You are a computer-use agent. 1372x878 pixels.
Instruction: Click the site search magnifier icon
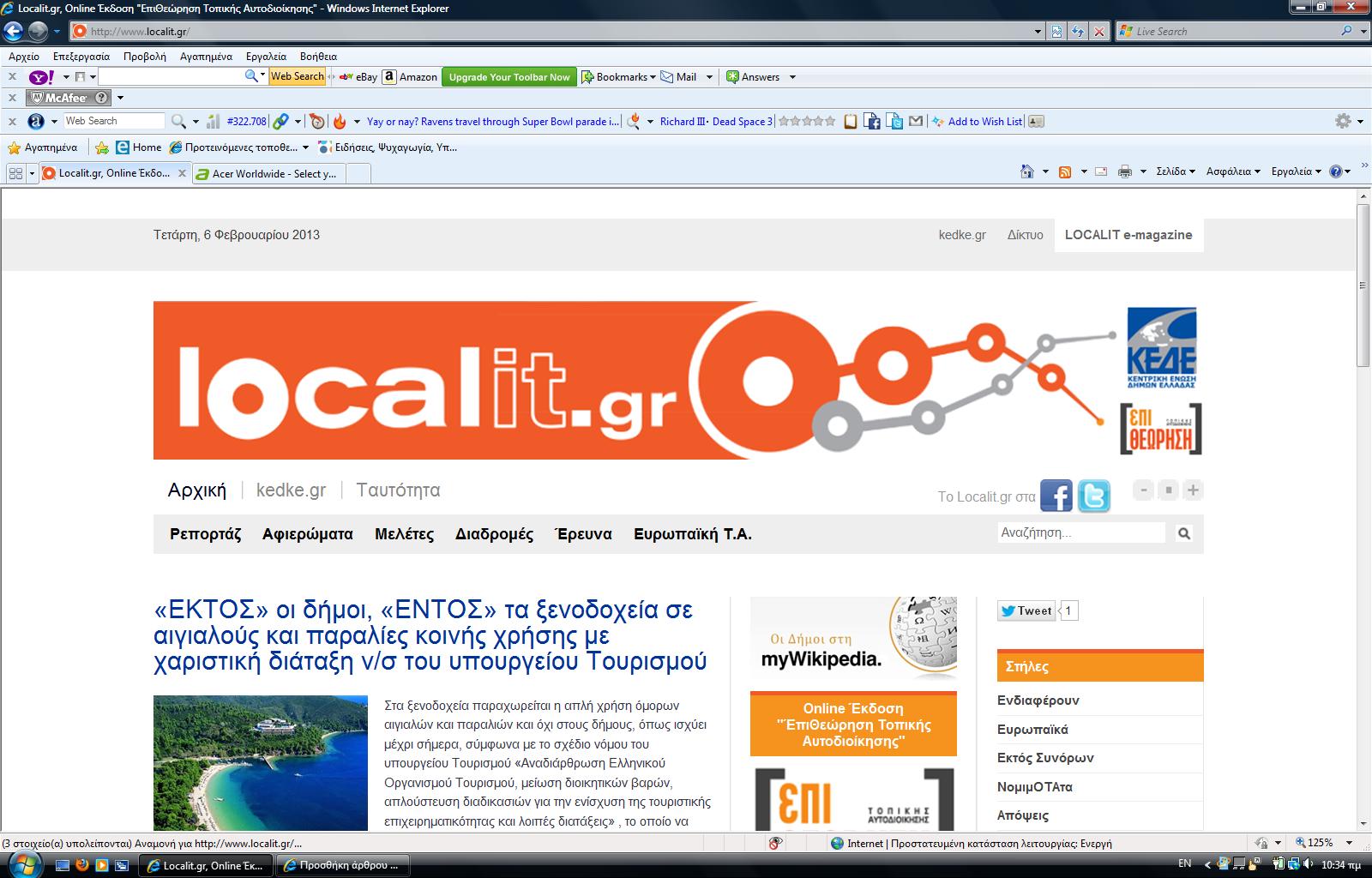tap(1184, 533)
